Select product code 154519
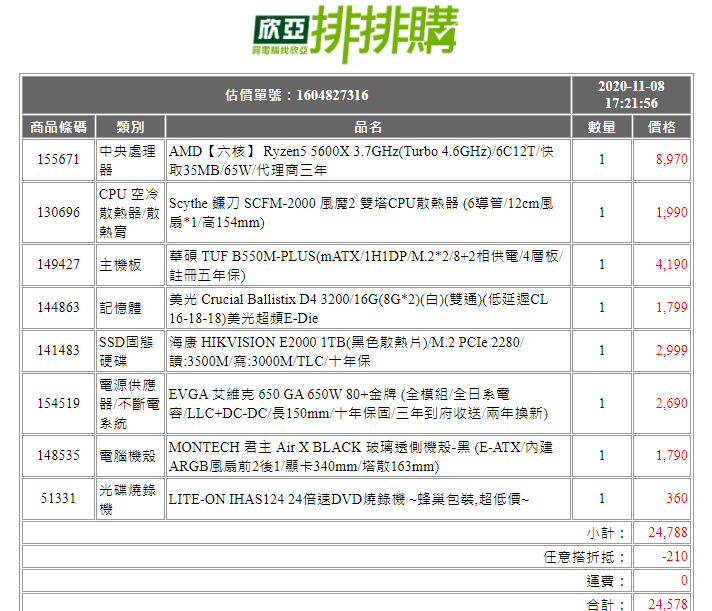 click(x=59, y=404)
